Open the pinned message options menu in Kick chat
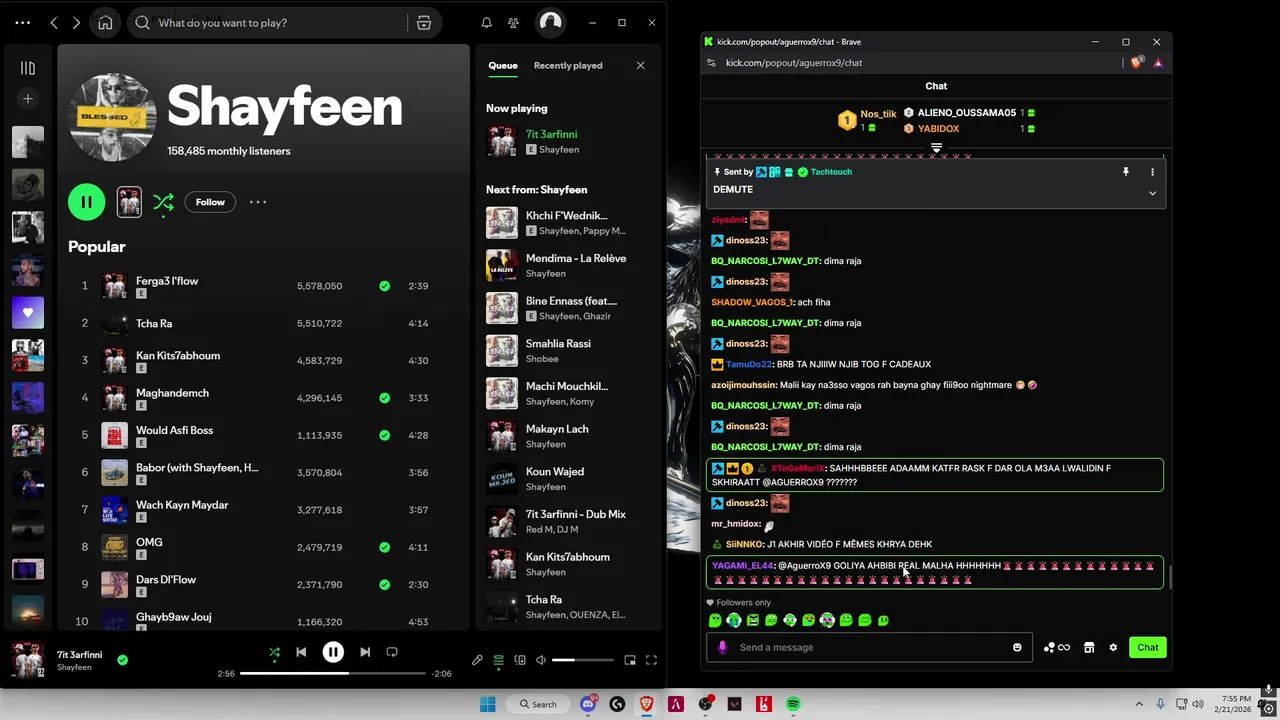 click(1152, 172)
